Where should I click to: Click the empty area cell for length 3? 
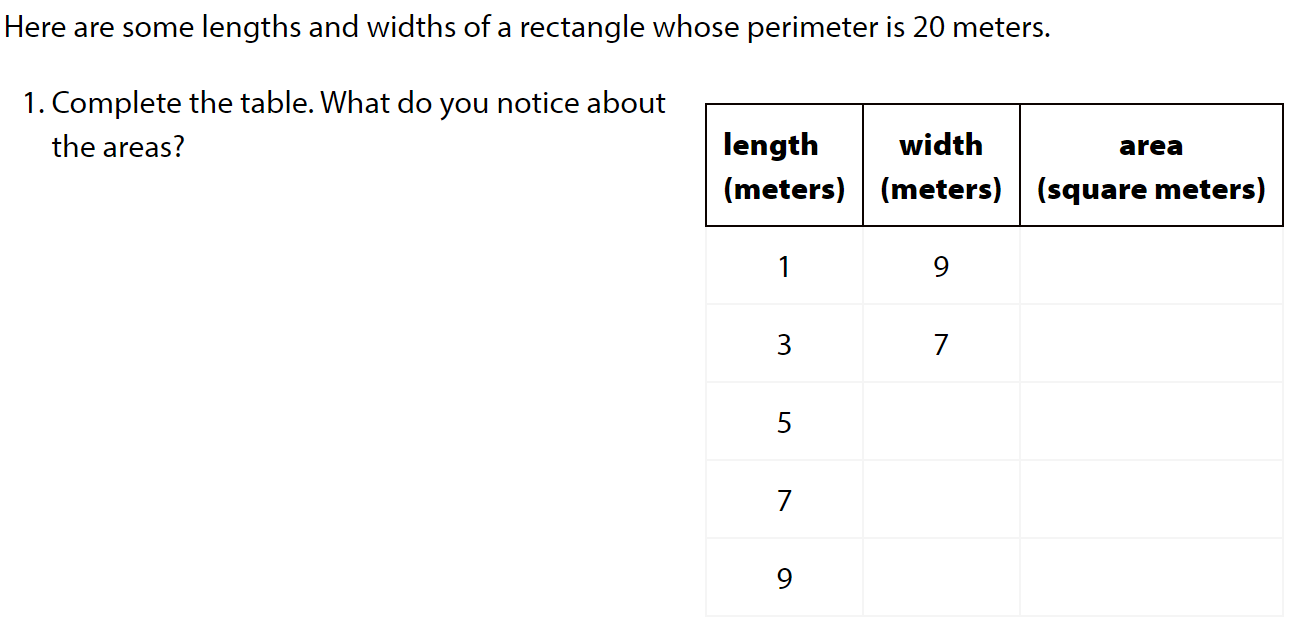1151,344
